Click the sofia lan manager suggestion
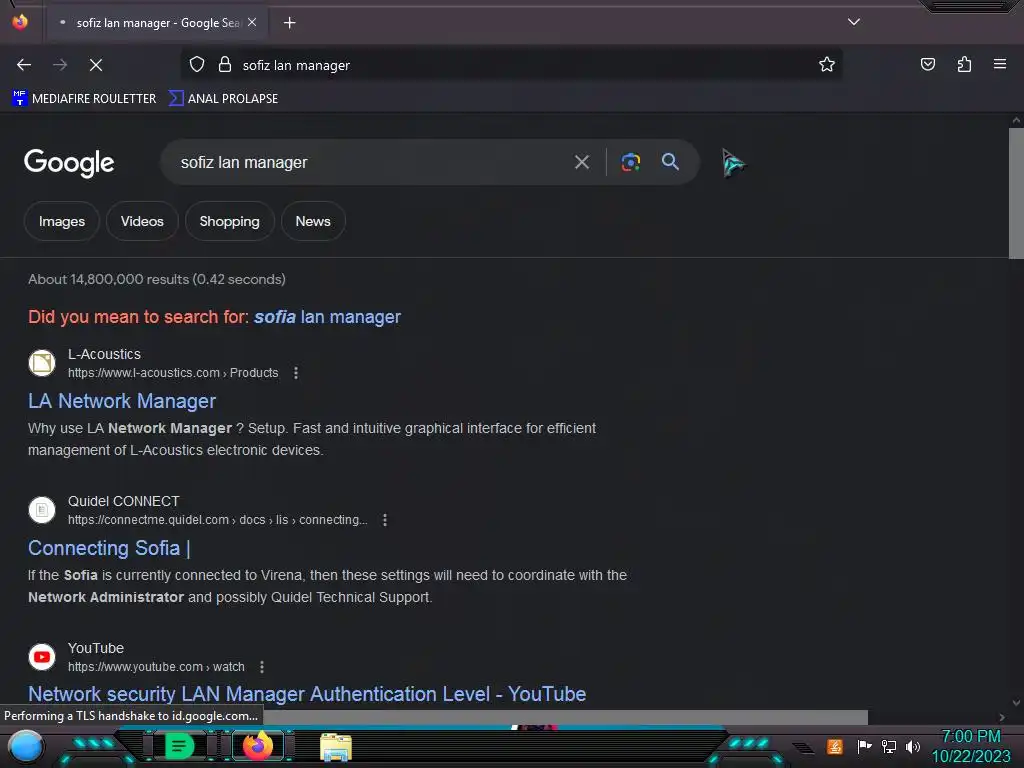 [x=327, y=317]
